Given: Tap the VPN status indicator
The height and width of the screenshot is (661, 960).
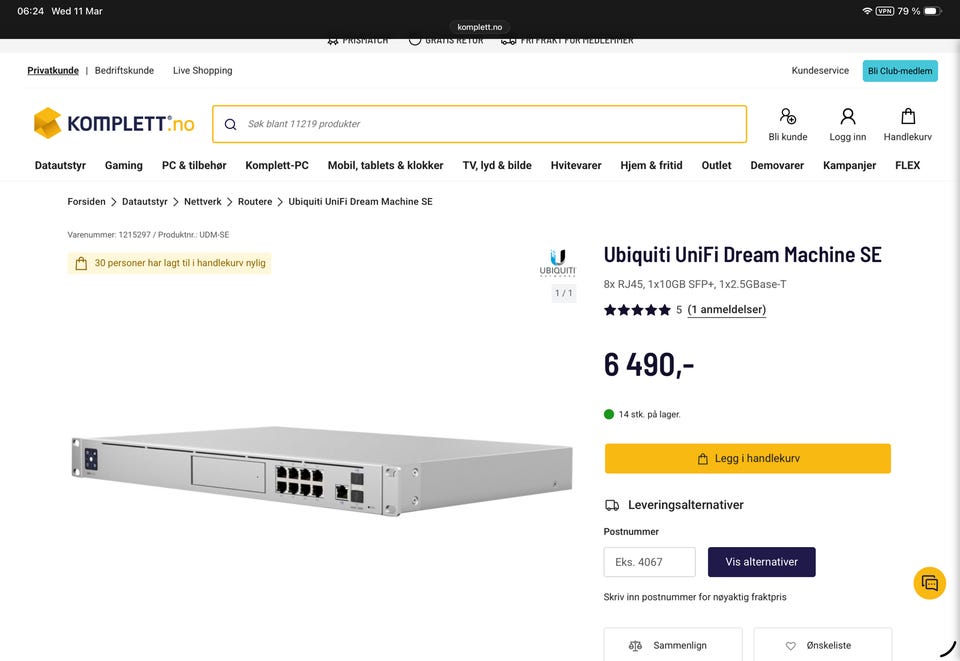Looking at the screenshot, I should (885, 11).
